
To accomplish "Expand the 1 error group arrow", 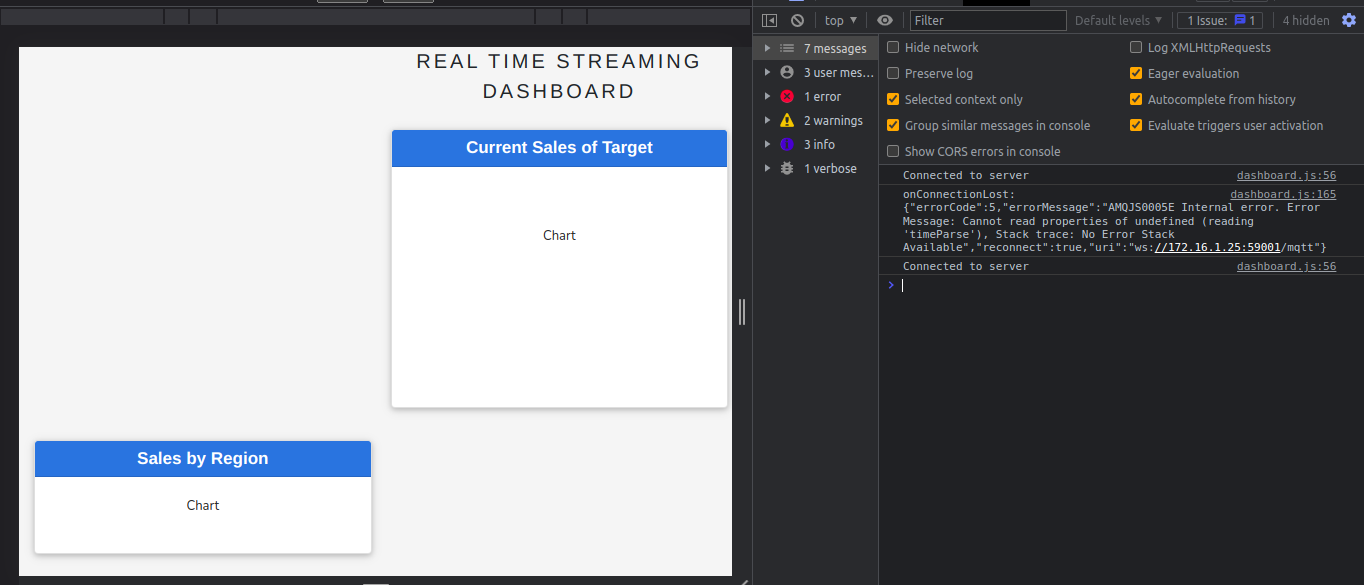I will pos(767,96).
